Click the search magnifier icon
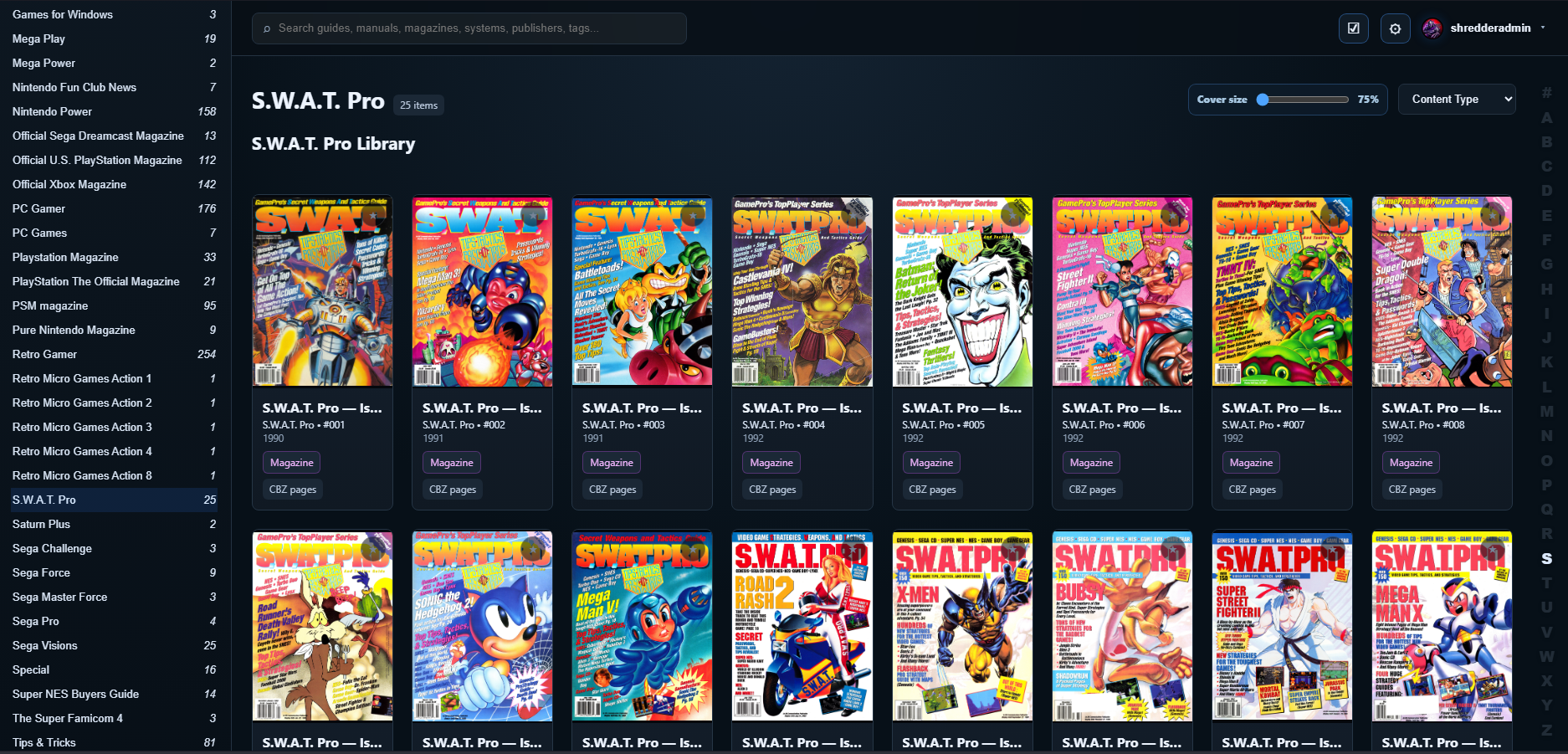 267,28
